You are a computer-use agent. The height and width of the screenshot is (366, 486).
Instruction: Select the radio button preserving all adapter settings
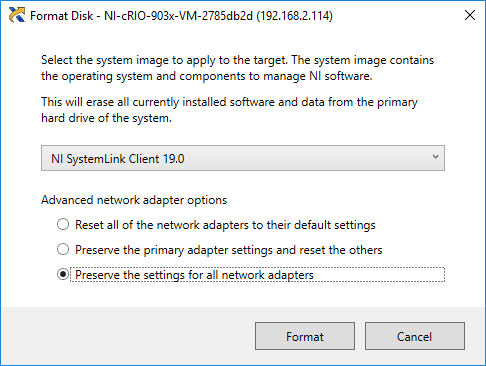click(63, 274)
